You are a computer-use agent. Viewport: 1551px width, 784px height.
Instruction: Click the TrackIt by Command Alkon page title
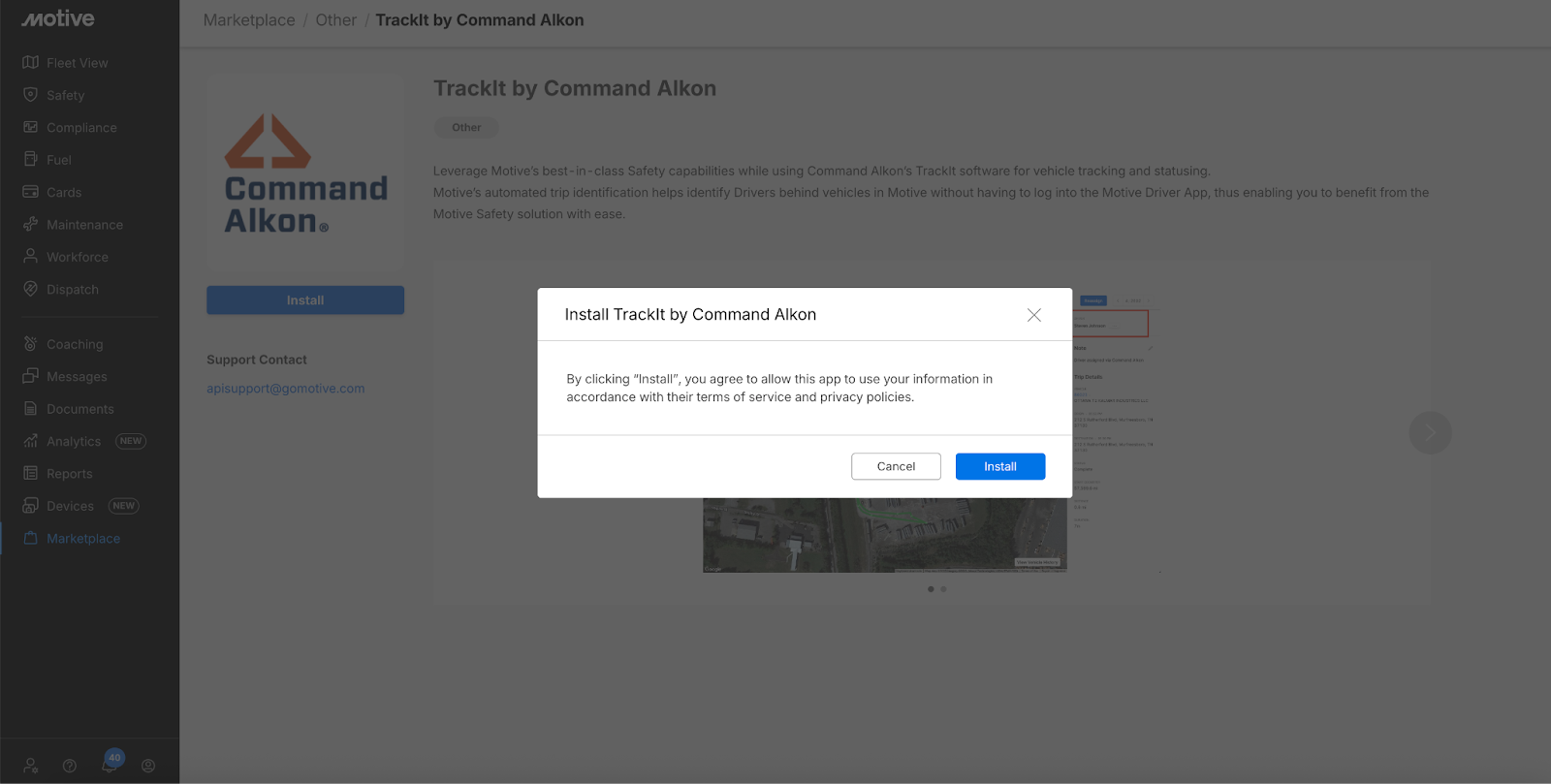coord(575,88)
